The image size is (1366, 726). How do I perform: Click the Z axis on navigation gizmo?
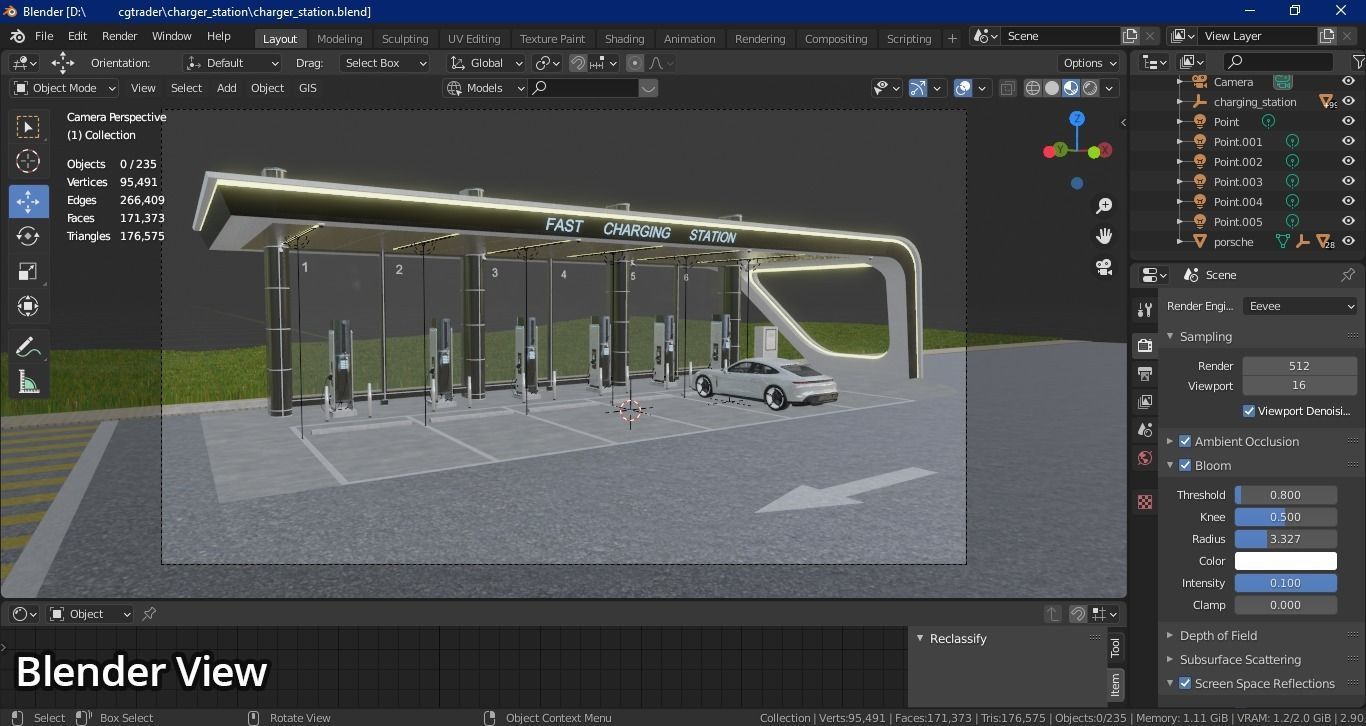click(1077, 118)
